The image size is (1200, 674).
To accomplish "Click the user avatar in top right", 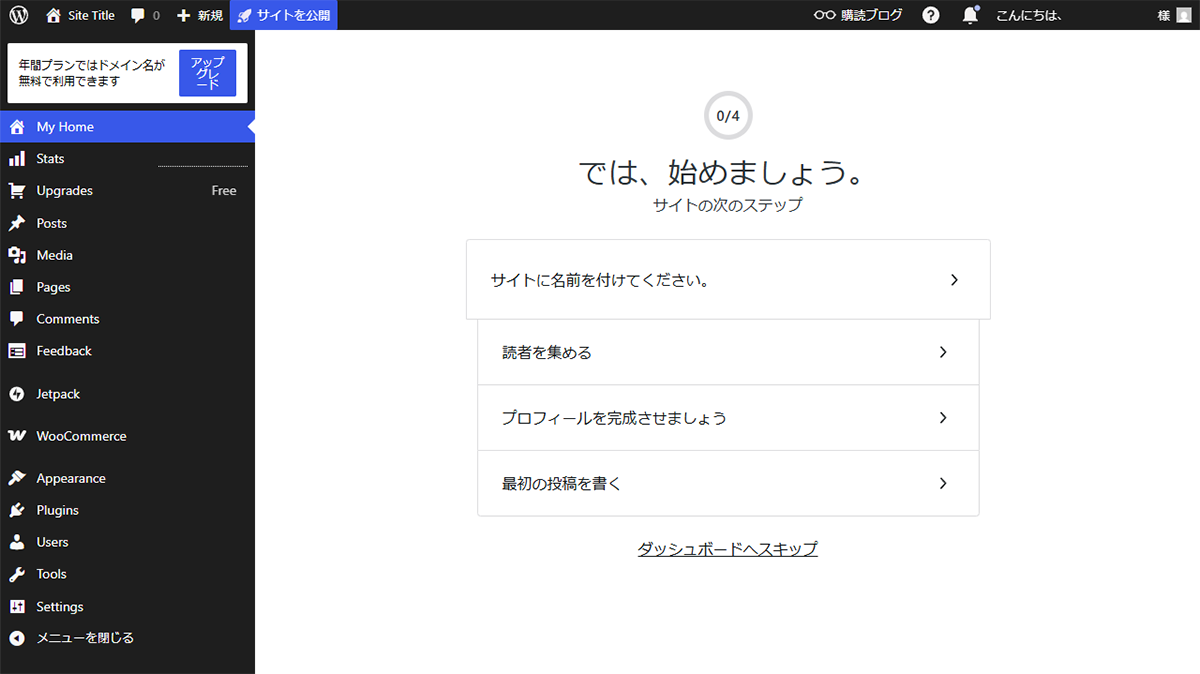I will [x=1183, y=15].
